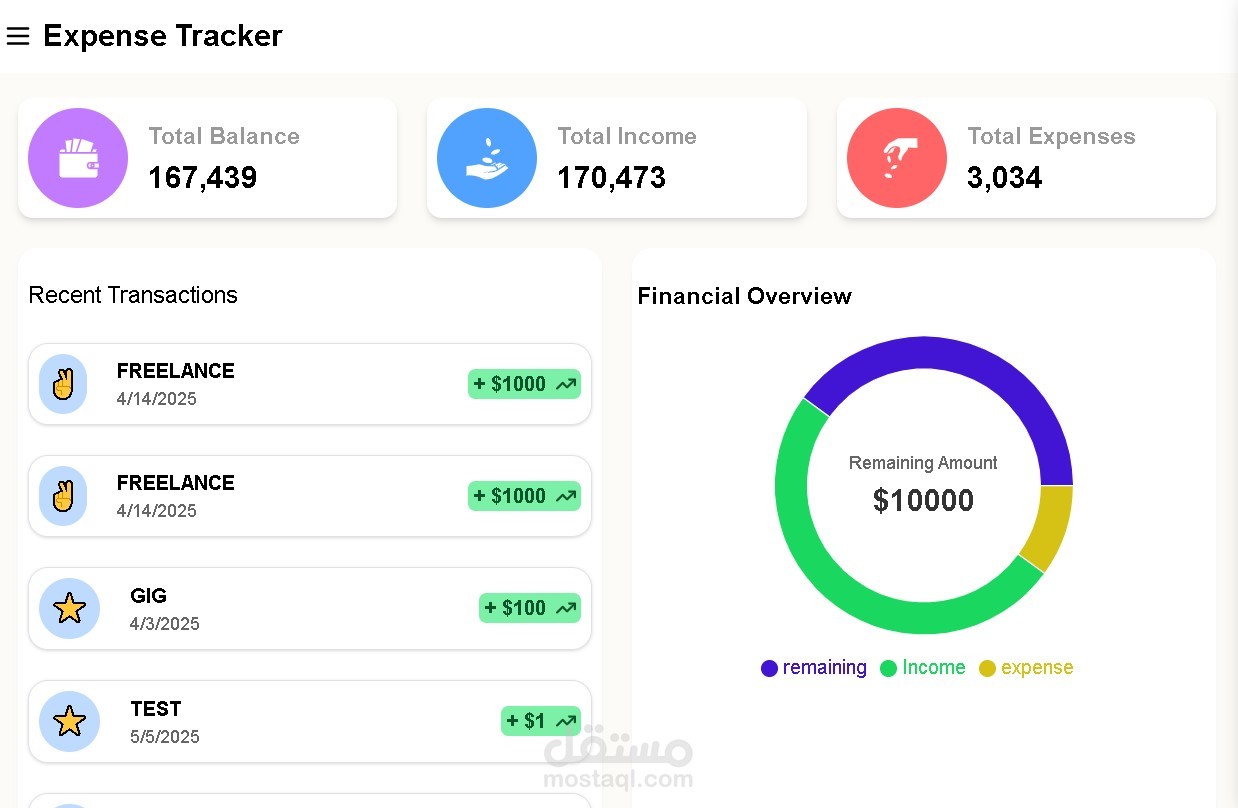Toggle the remaining legend label
Image resolution: width=1238 pixels, height=808 pixels.
coord(825,667)
